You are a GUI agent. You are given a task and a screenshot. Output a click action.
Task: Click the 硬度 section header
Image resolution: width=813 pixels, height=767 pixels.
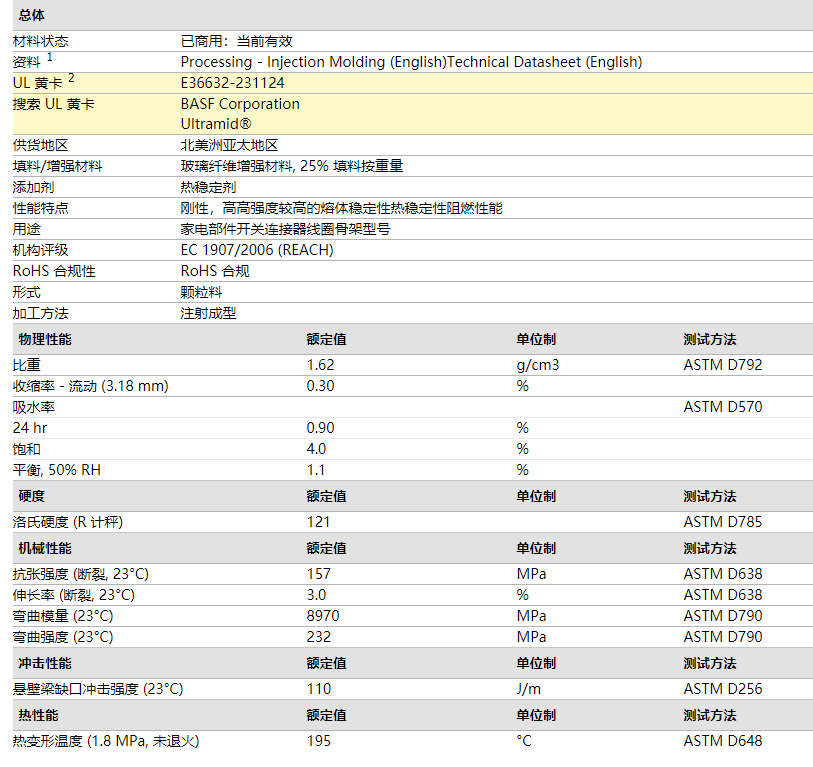32,496
